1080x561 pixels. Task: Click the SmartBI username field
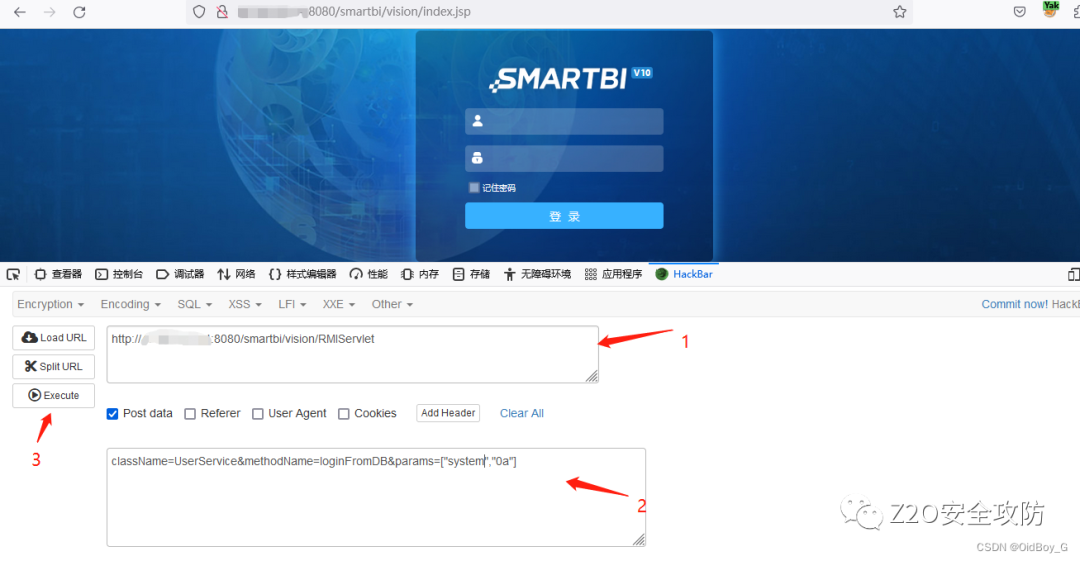point(564,121)
